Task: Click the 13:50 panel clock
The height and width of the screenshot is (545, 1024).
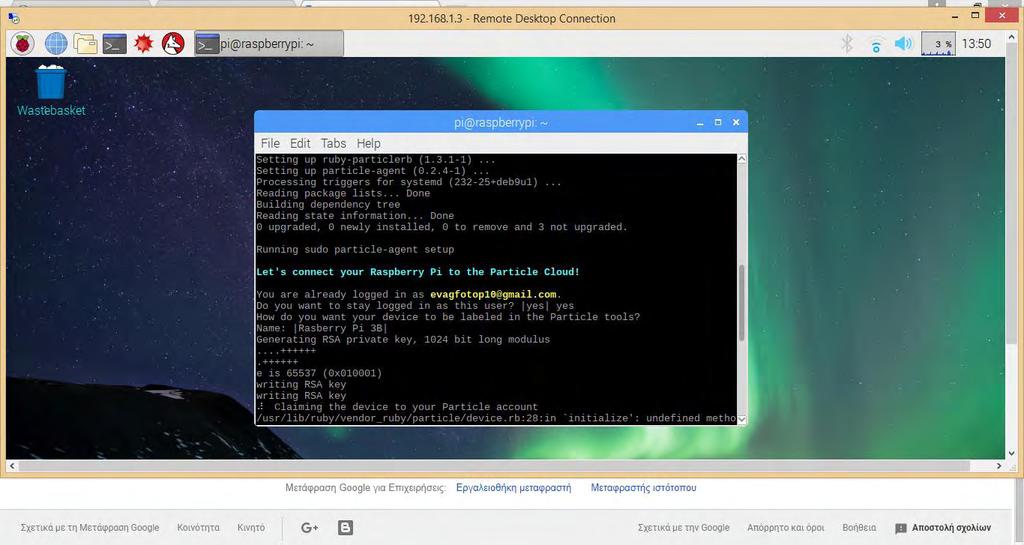Action: coord(976,44)
